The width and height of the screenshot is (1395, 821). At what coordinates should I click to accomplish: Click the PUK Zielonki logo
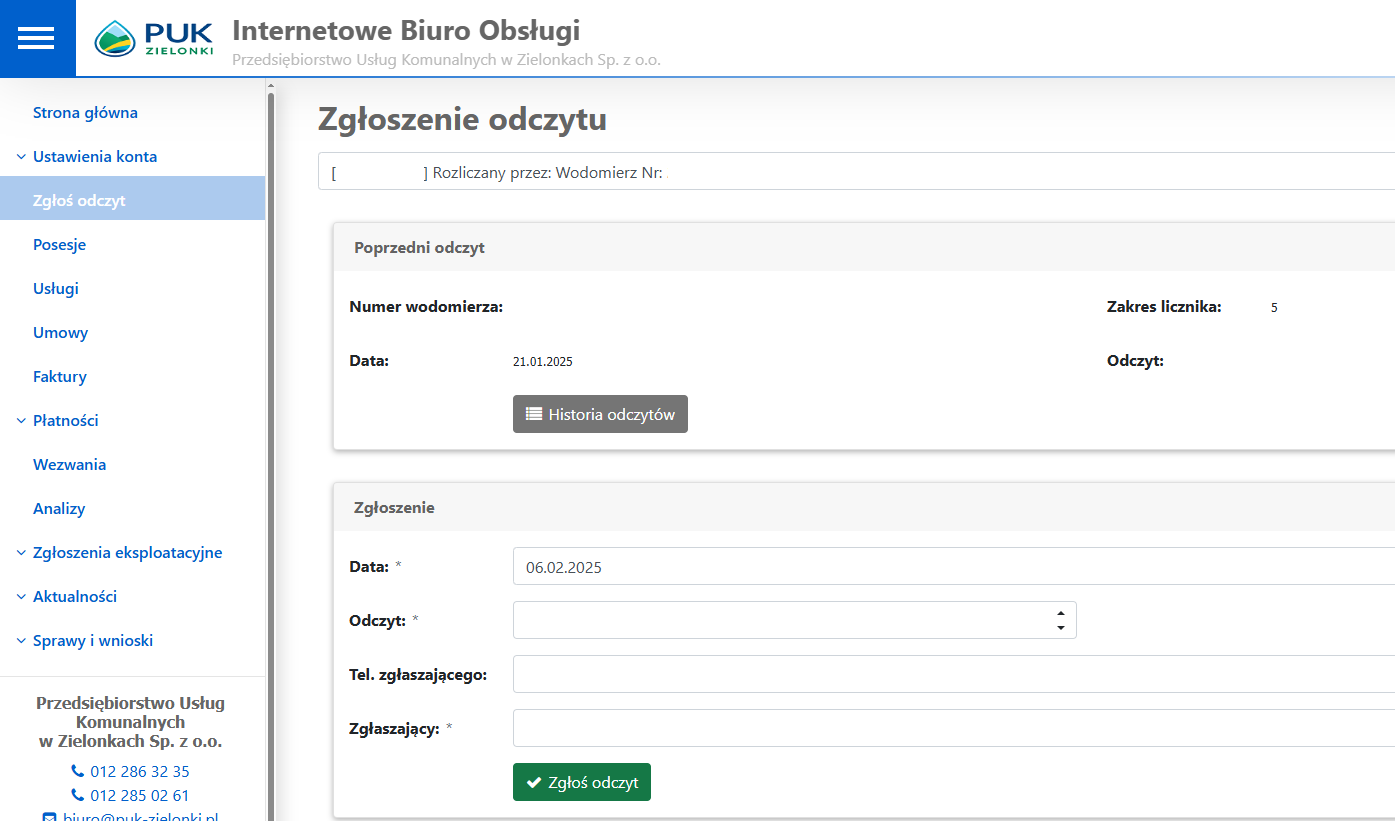(x=153, y=38)
